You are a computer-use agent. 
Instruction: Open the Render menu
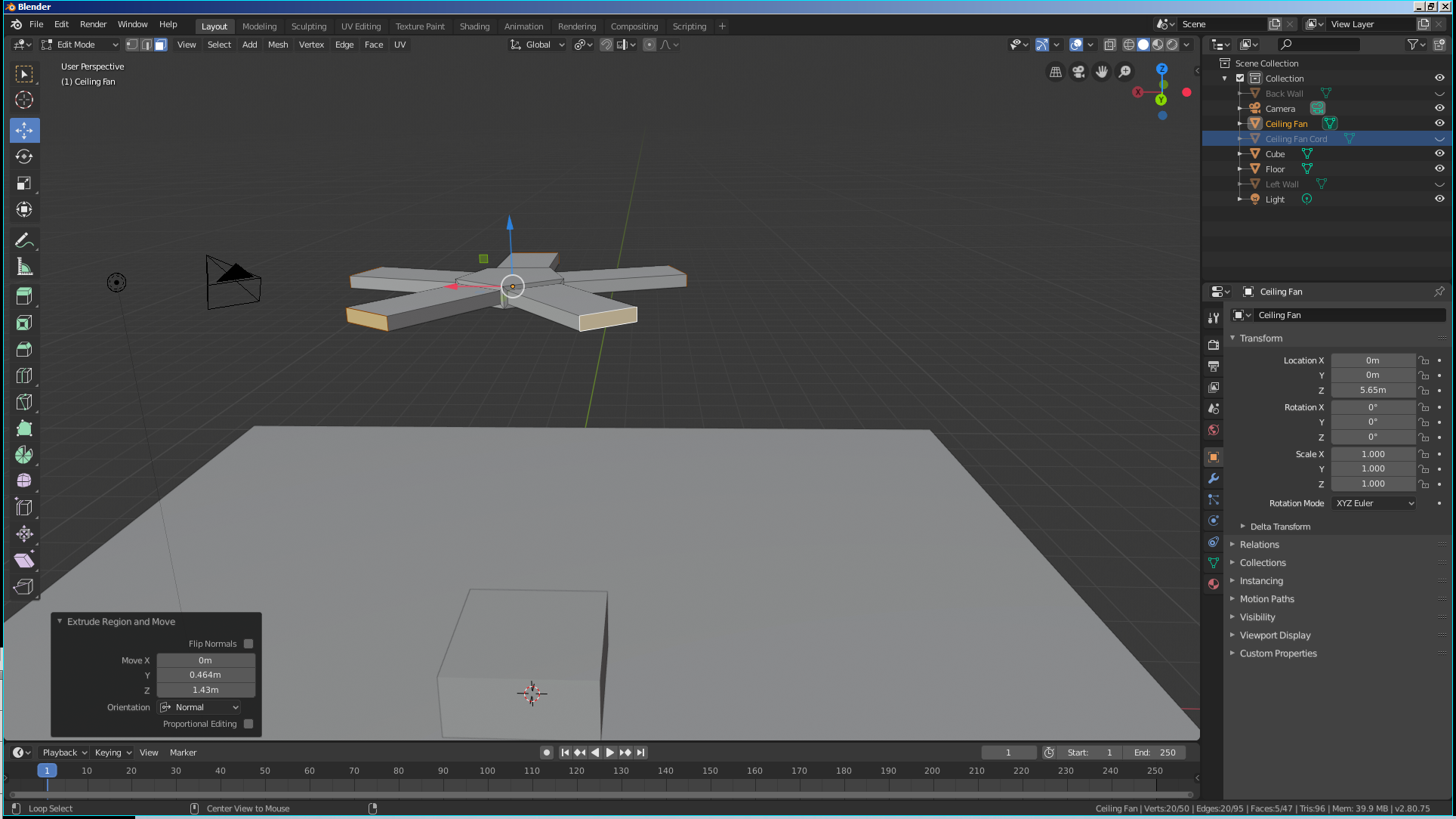coord(93,24)
